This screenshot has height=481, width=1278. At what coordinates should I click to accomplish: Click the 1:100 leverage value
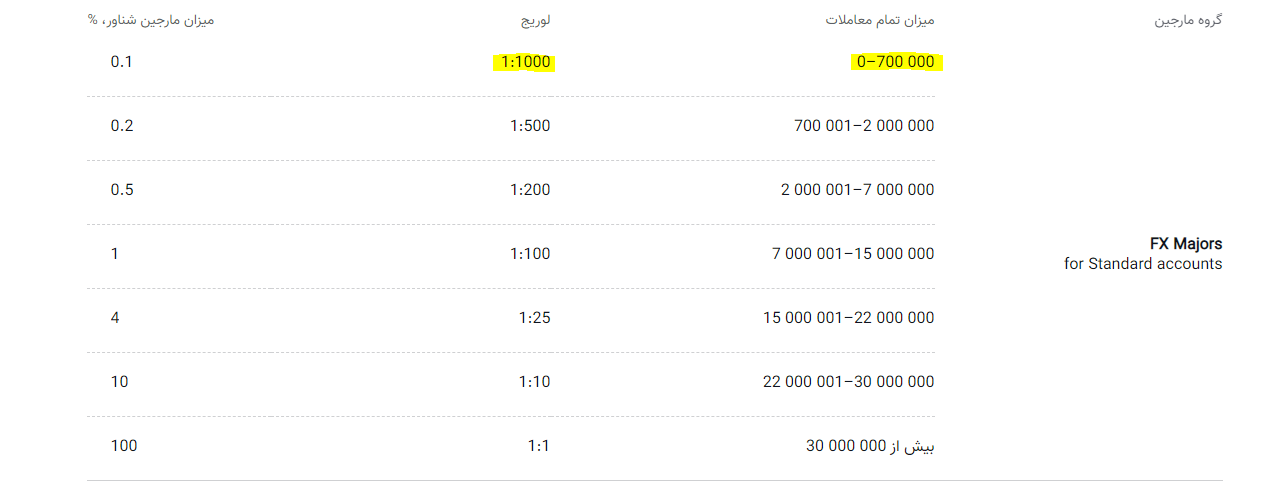pyautogui.click(x=529, y=254)
